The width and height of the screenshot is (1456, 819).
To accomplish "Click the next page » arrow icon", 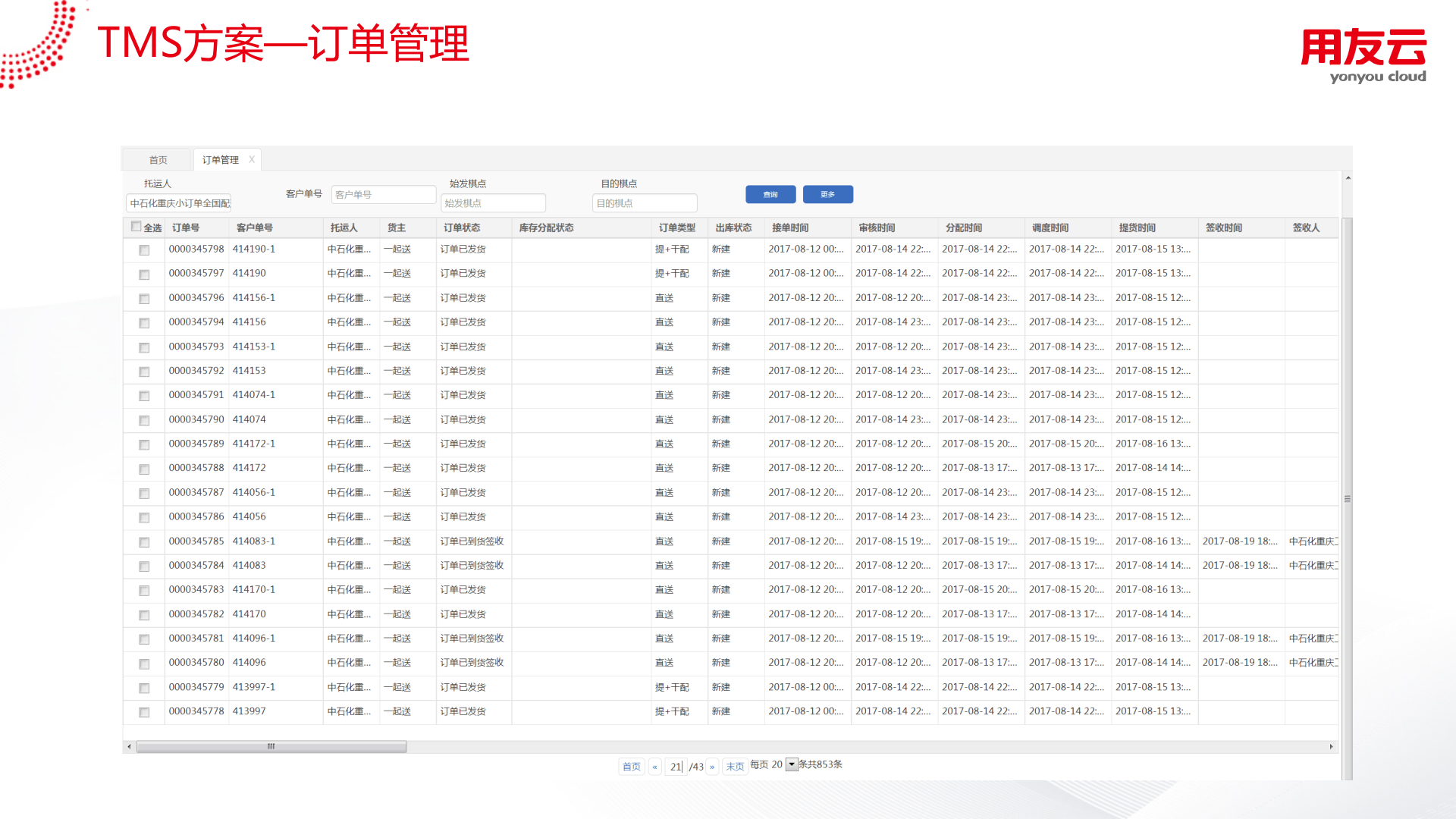I will (x=711, y=767).
